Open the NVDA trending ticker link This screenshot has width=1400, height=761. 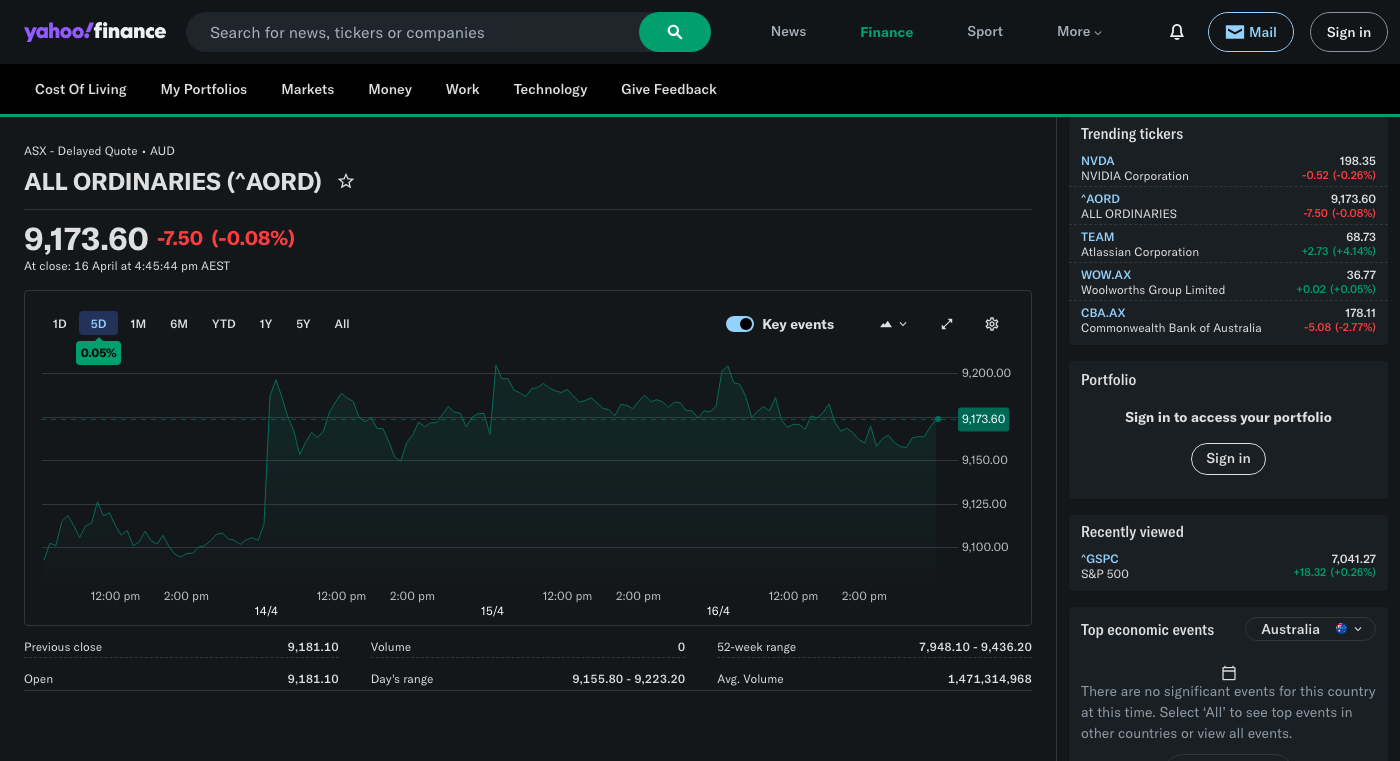pos(1097,160)
